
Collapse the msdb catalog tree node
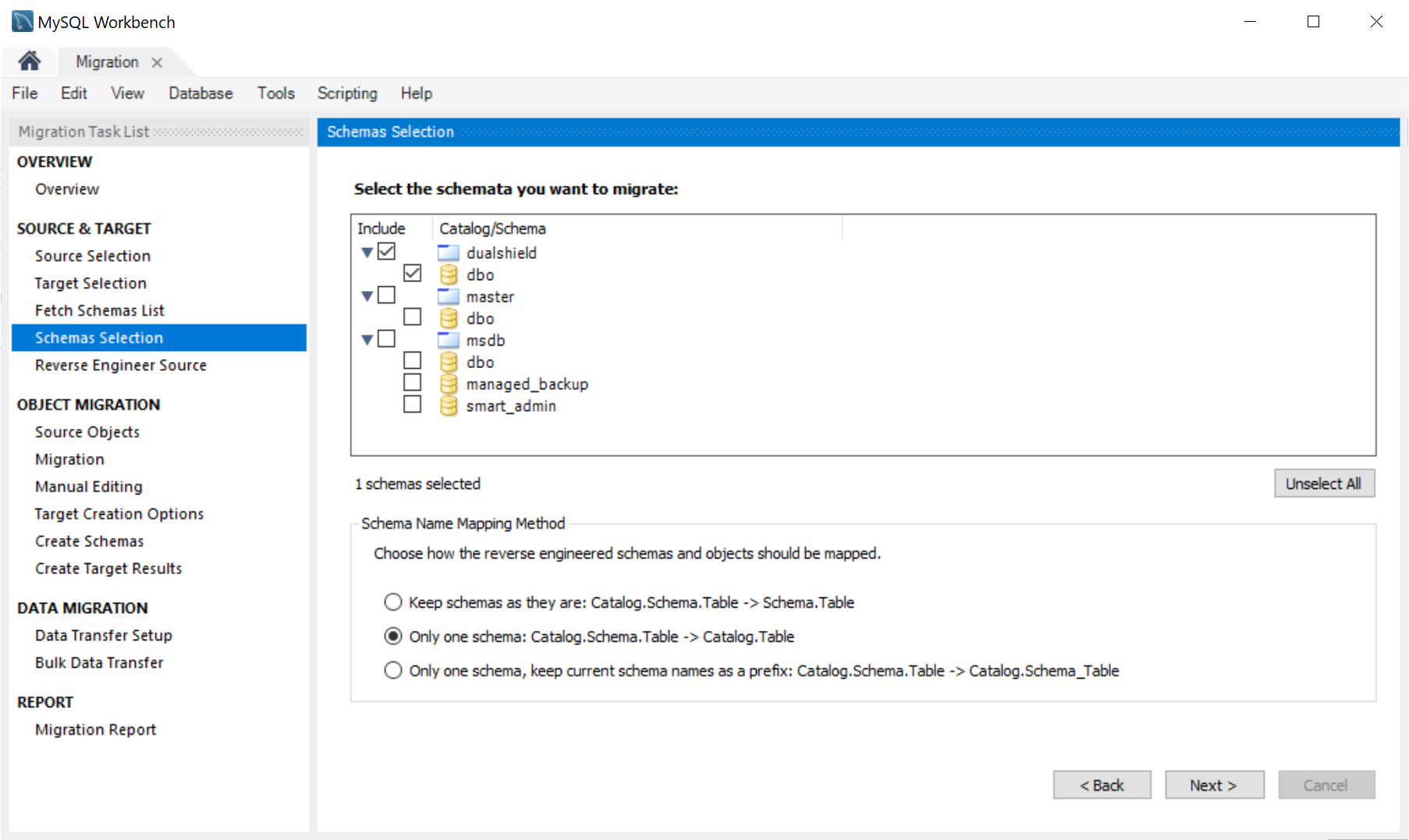(x=367, y=340)
